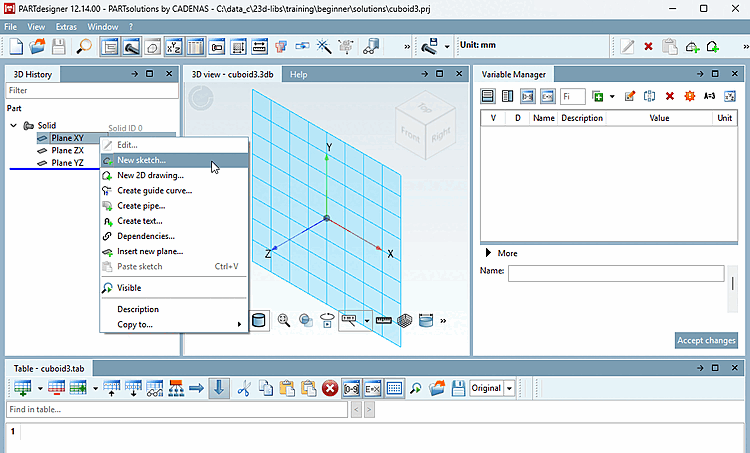
Task: Click the scissors cut icon in the table toolbar
Action: click(x=244, y=388)
